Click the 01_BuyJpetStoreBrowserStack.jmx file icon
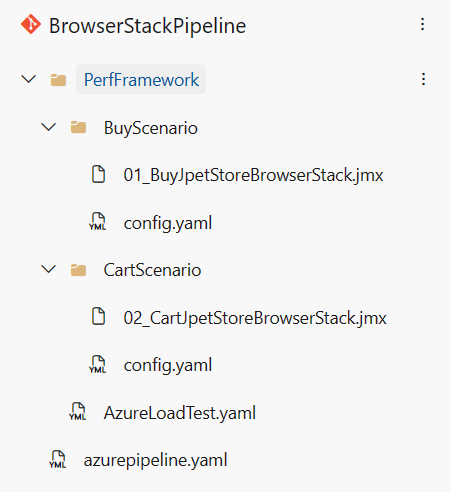This screenshot has height=492, width=450. [99, 174]
